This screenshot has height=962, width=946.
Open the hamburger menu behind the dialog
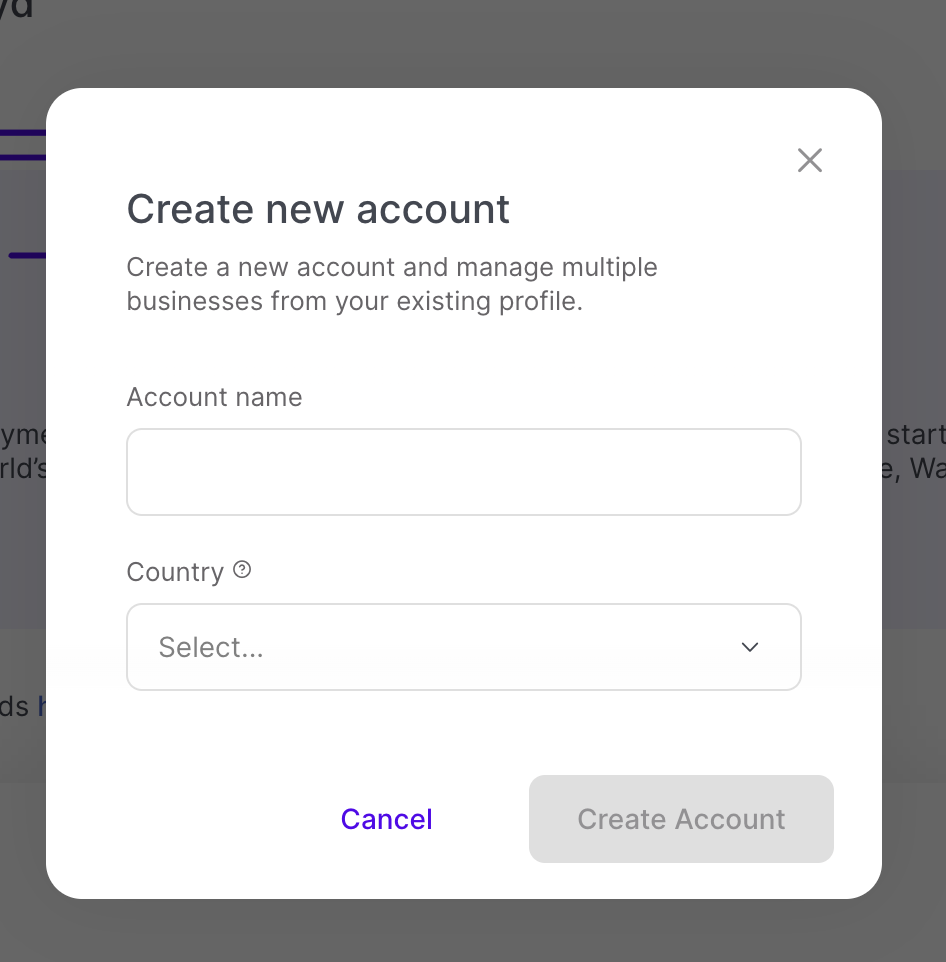pos(22,145)
